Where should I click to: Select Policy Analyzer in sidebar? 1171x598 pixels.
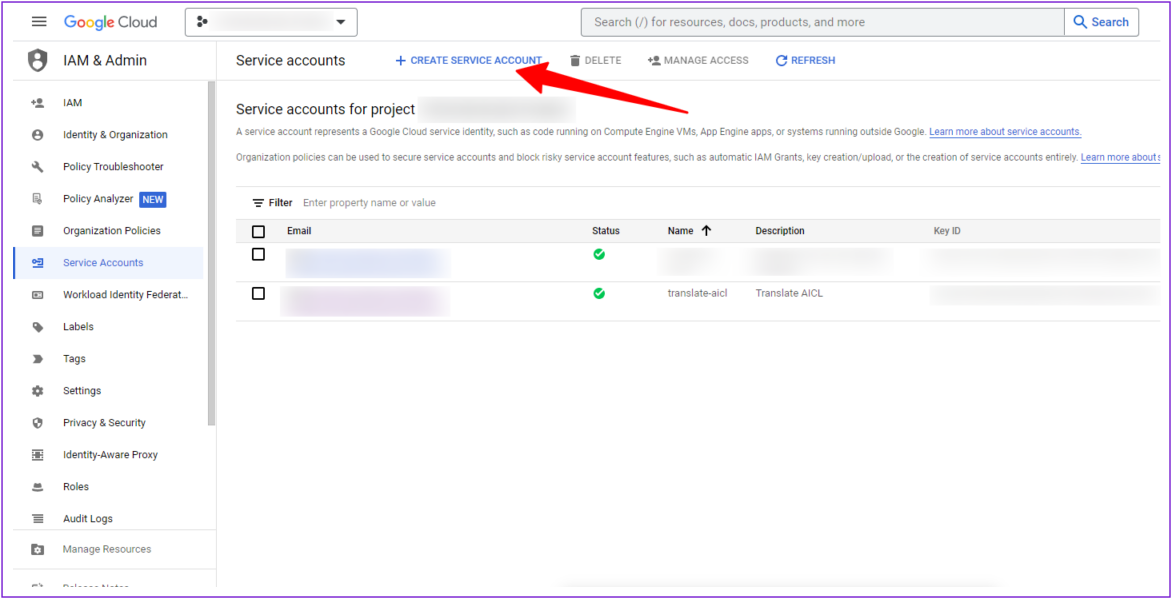click(99, 199)
